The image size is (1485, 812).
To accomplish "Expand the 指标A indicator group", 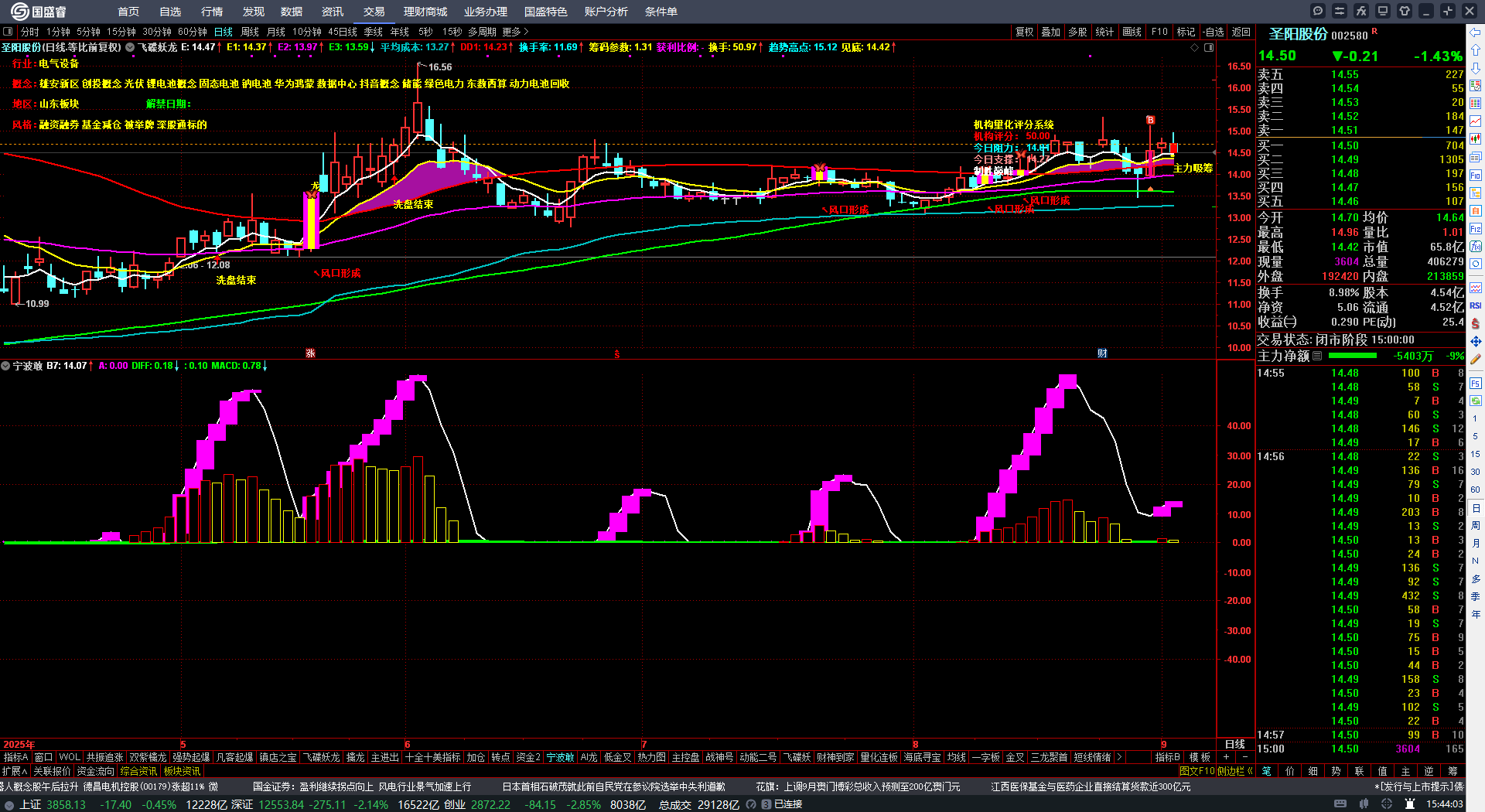I will (16, 757).
